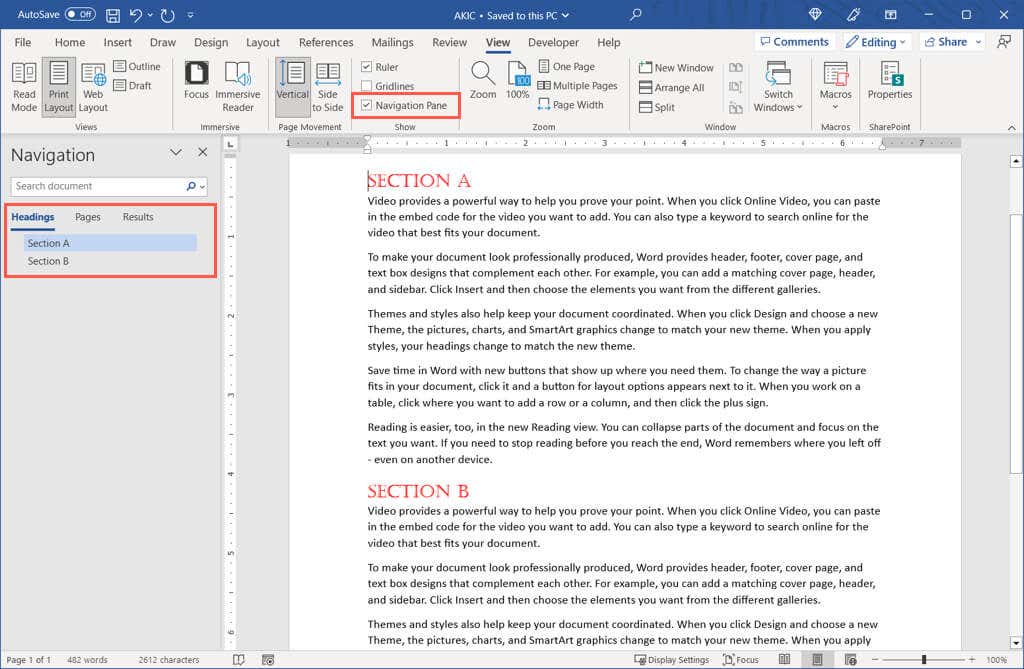The height and width of the screenshot is (669, 1024).
Task: Open SharePoint Properties
Action: tap(889, 81)
